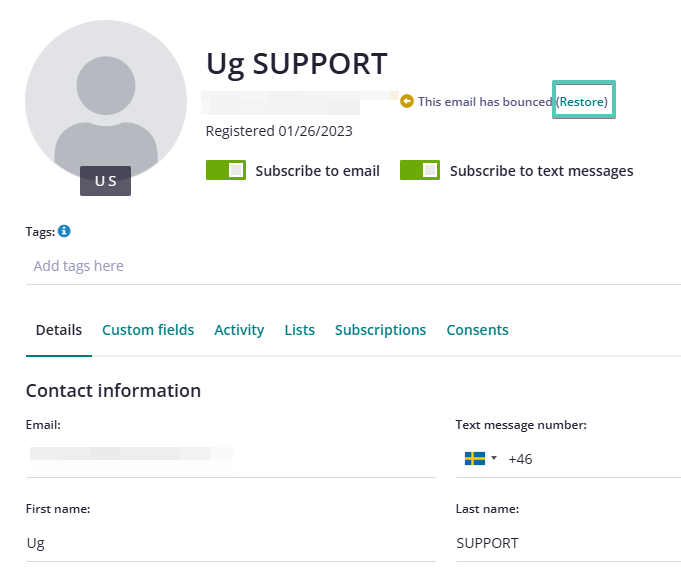Click the Email input field

pos(231,459)
